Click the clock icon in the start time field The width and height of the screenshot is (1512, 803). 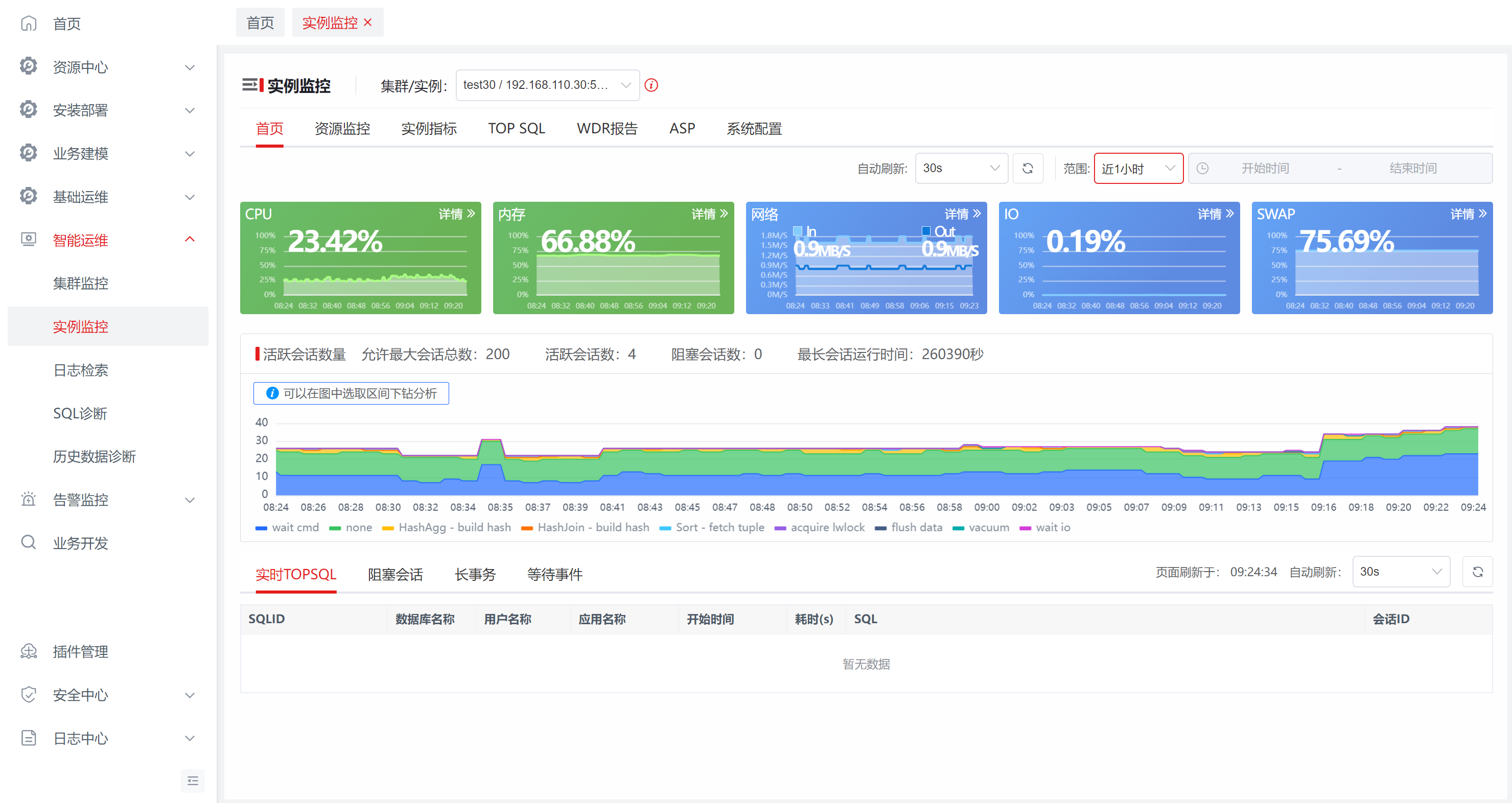pyautogui.click(x=1202, y=169)
